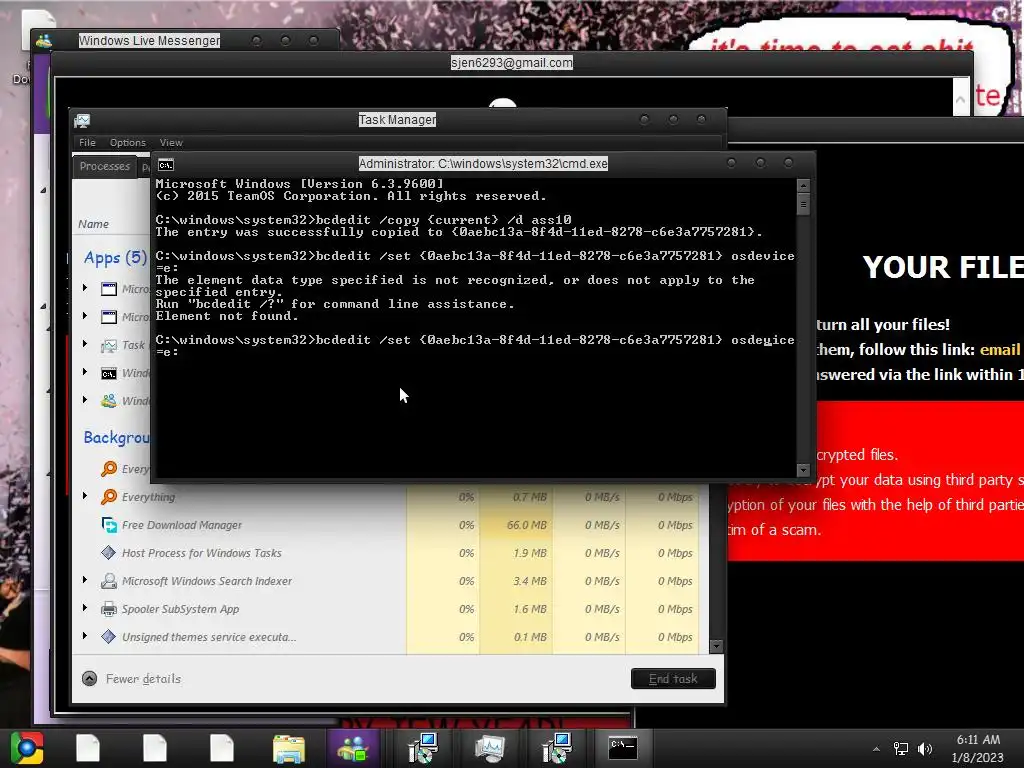
Task: Open the File menu in Task Manager
Action: pos(87,142)
